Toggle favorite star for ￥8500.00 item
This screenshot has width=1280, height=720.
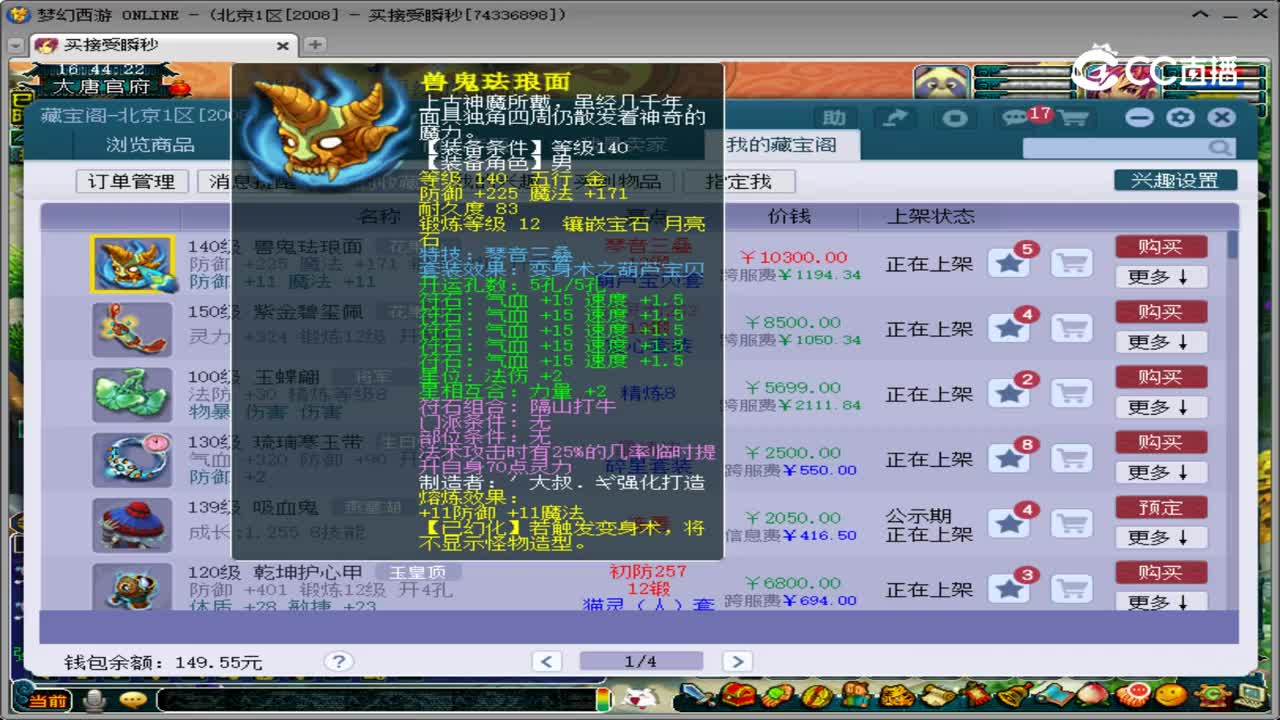[x=1009, y=329]
